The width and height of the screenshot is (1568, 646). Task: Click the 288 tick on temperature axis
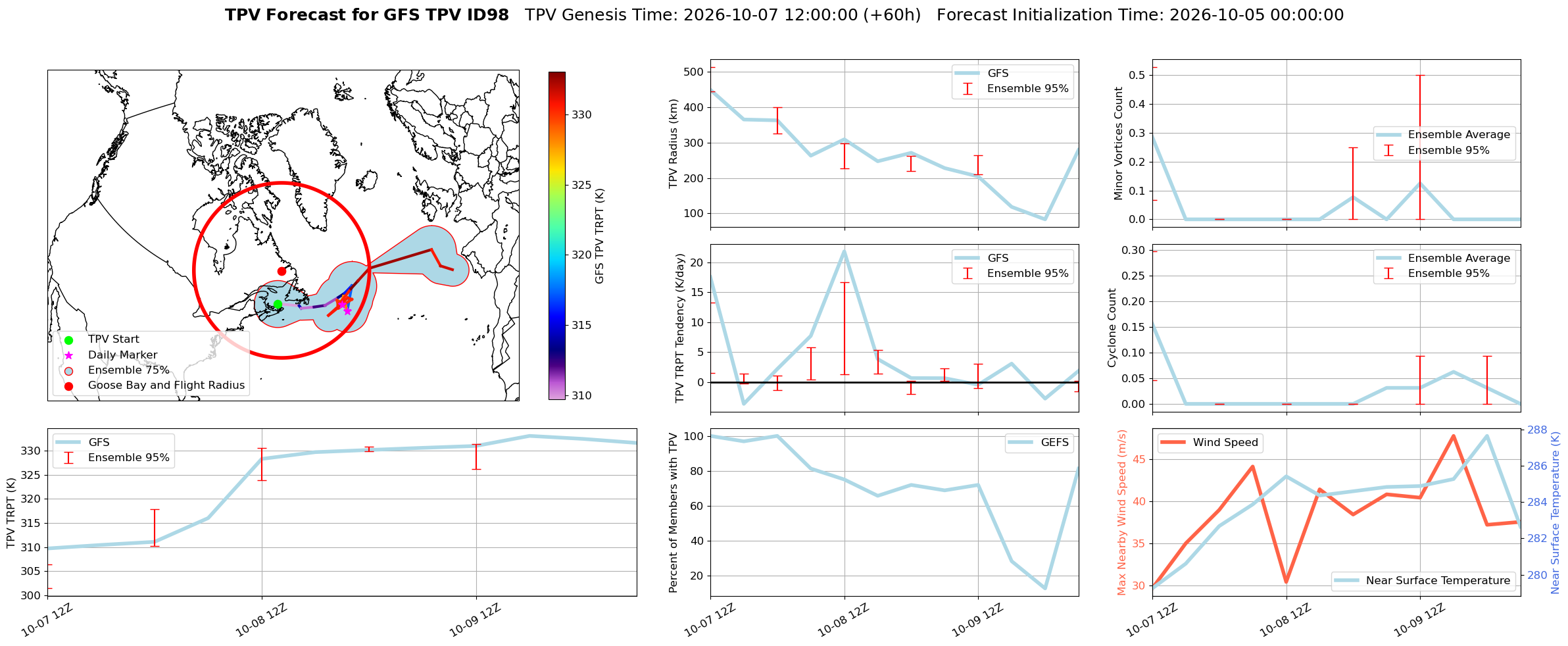1536,430
